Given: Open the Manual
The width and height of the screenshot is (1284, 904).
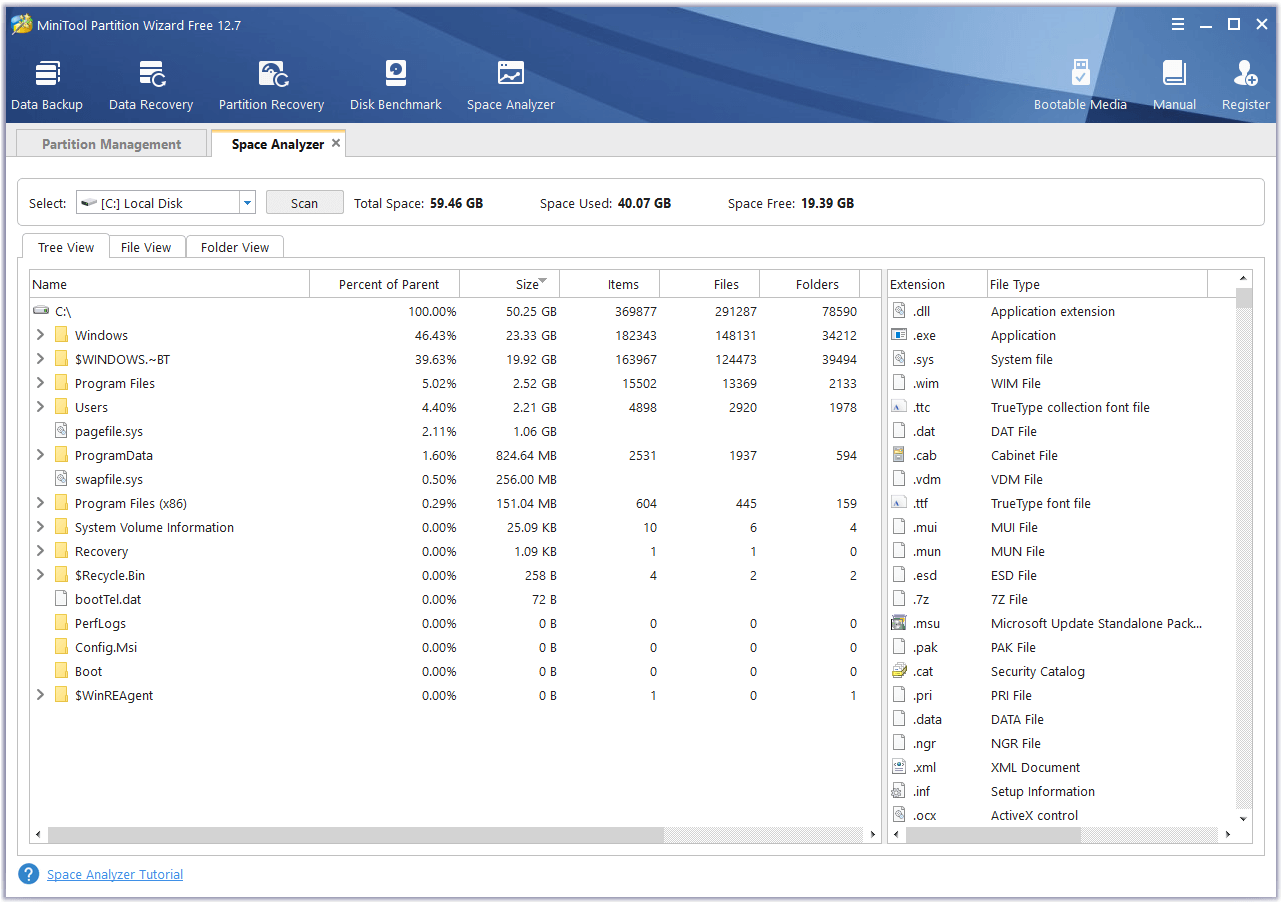Looking at the screenshot, I should pos(1174,85).
